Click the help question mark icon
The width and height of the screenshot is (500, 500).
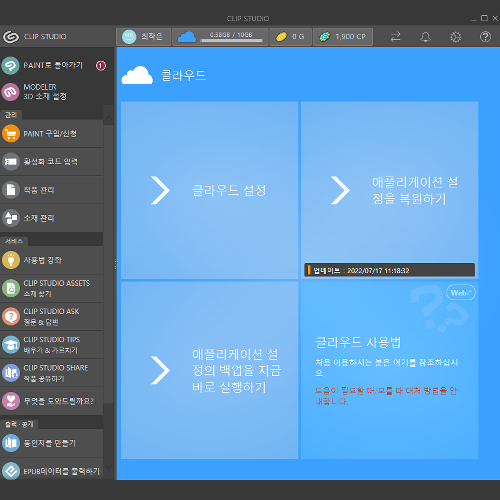485,37
